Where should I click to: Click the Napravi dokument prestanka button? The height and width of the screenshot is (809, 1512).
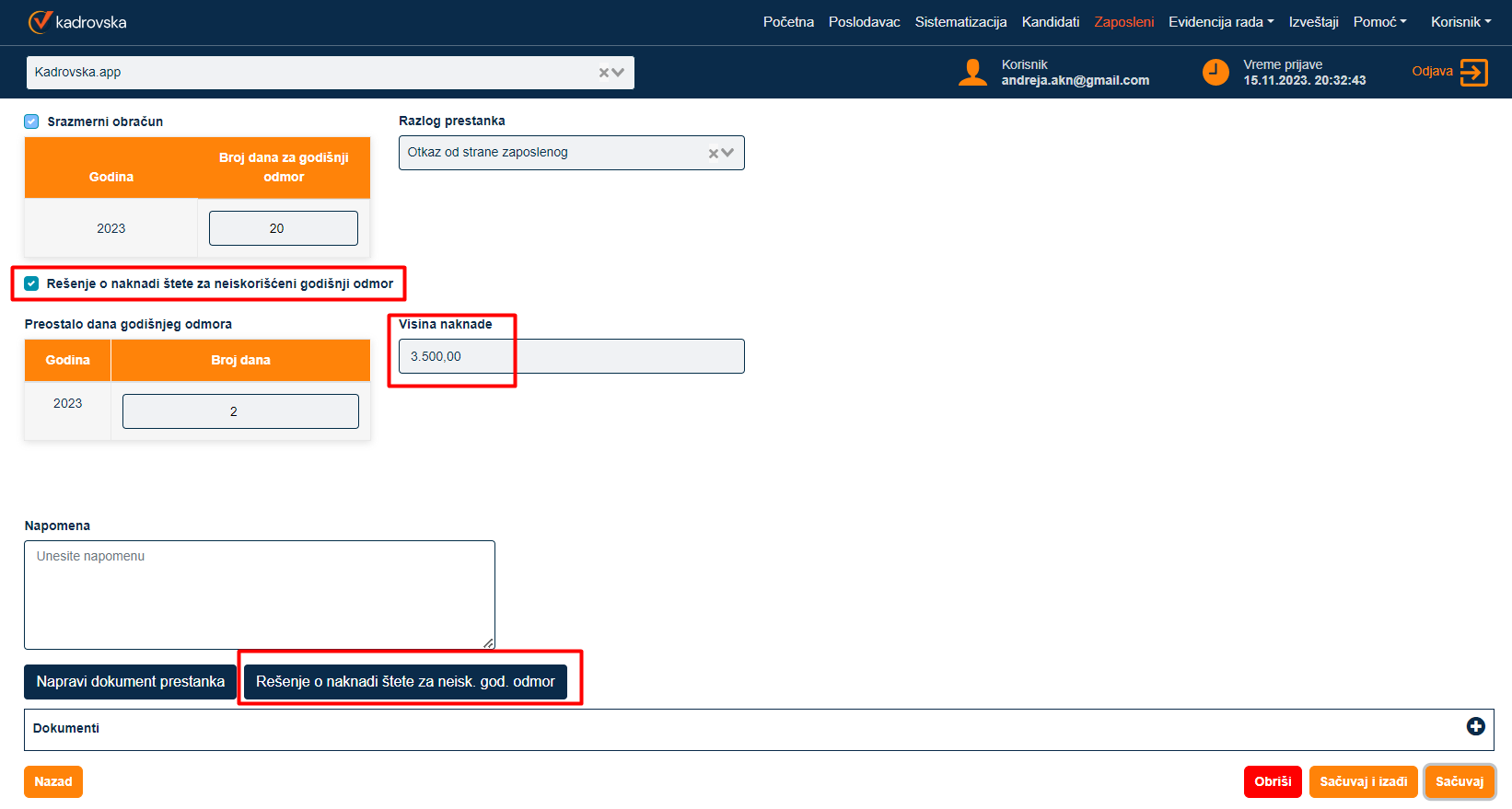pyautogui.click(x=130, y=682)
